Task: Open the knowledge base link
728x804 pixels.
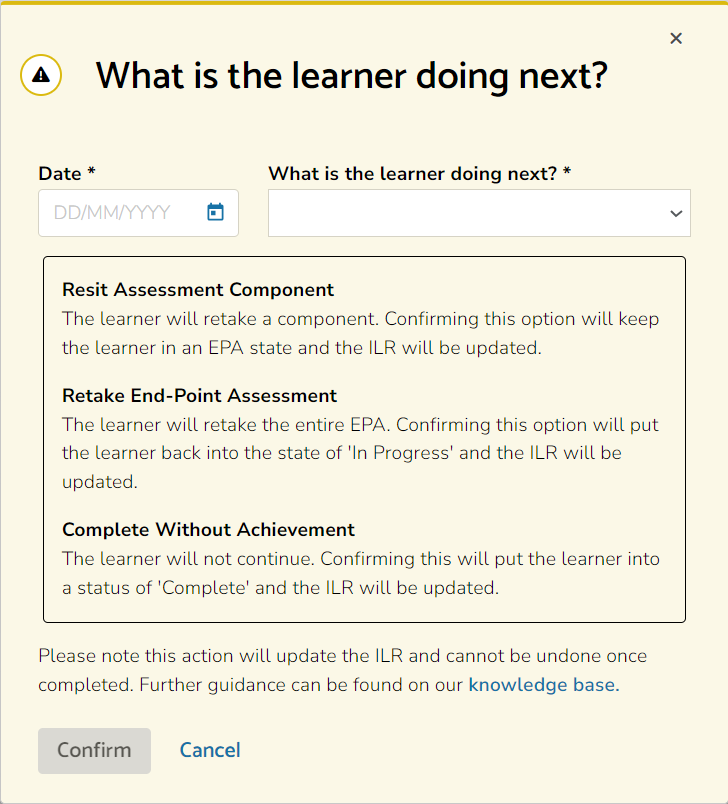Action: [x=544, y=685]
